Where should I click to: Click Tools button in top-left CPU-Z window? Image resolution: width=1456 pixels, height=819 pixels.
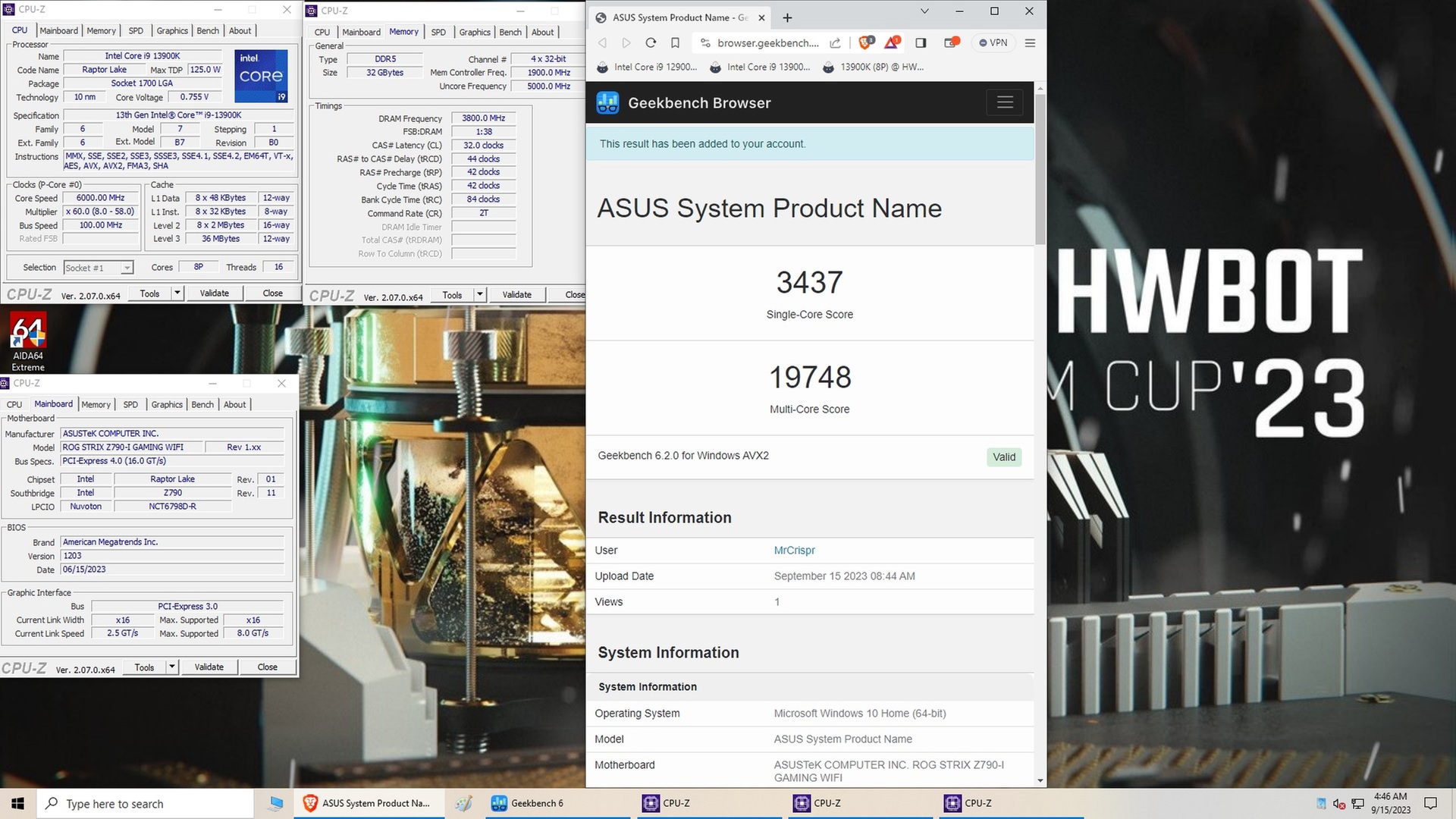tap(149, 293)
